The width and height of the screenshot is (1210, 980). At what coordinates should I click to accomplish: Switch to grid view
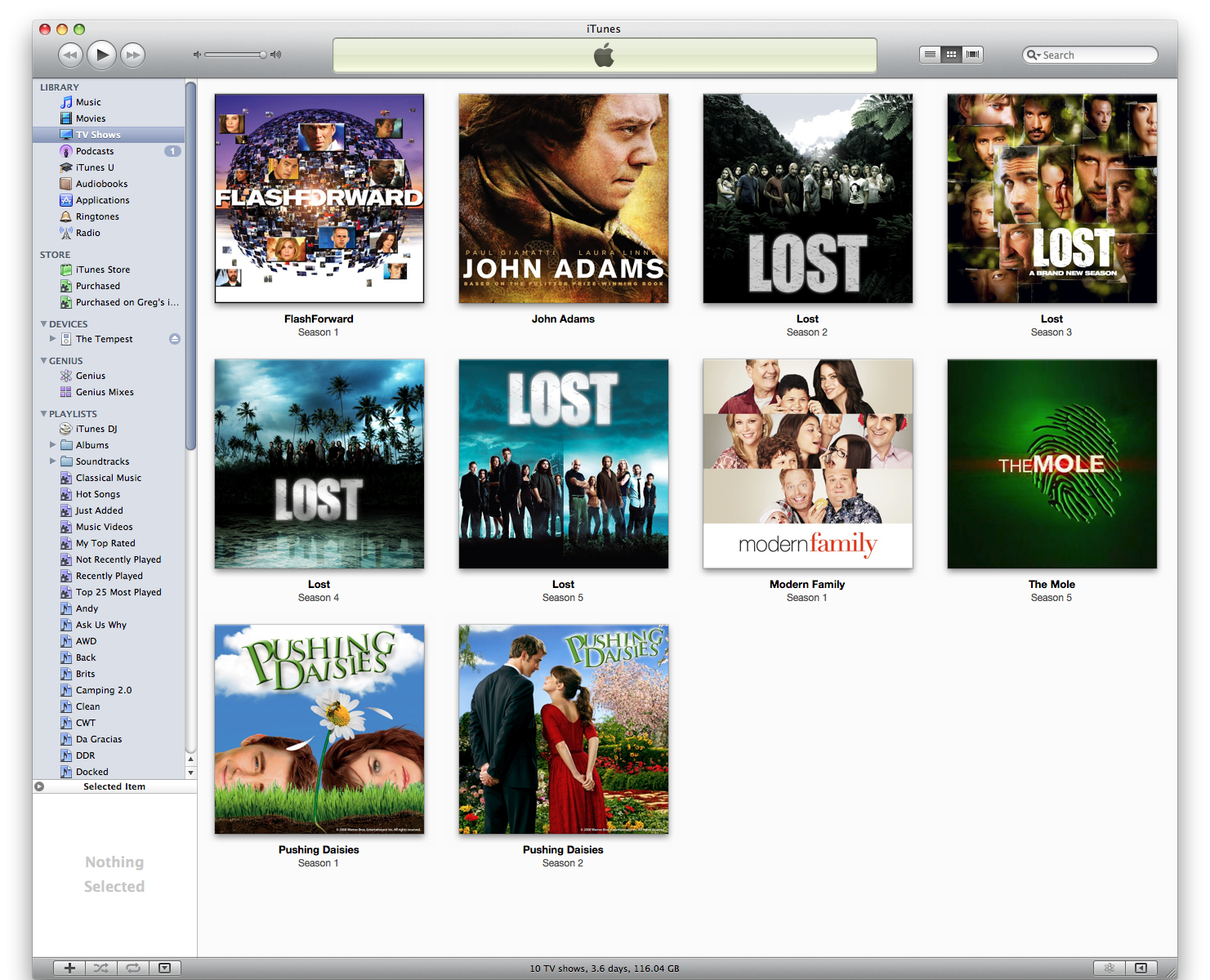(951, 55)
